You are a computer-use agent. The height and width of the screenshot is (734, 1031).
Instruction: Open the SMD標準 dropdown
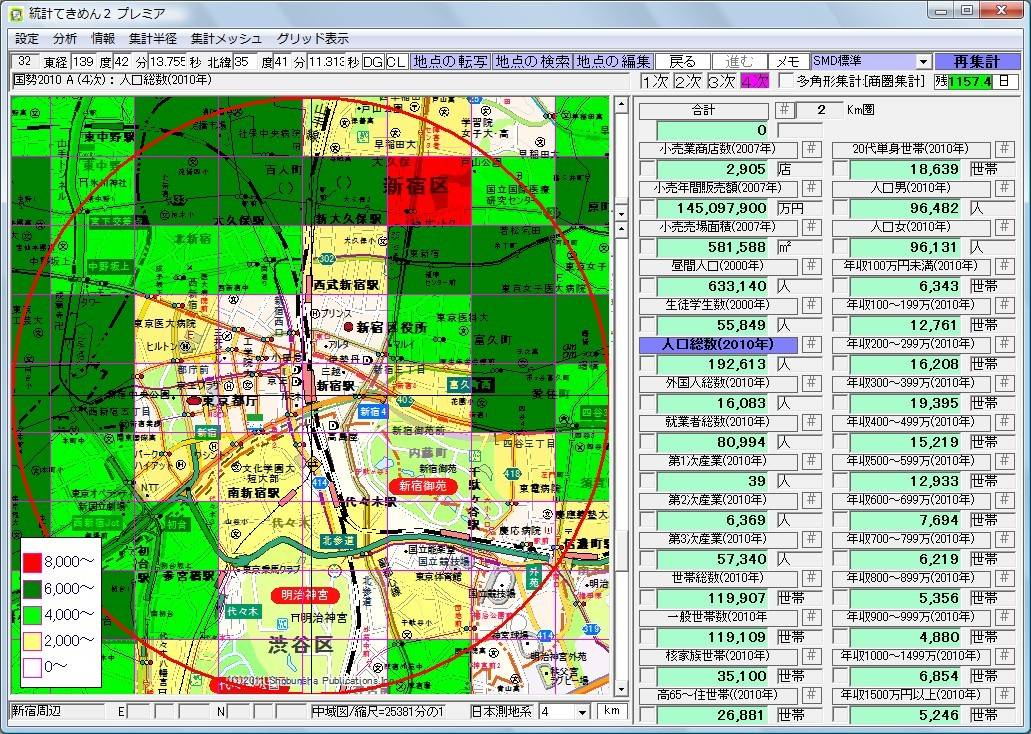(x=922, y=62)
